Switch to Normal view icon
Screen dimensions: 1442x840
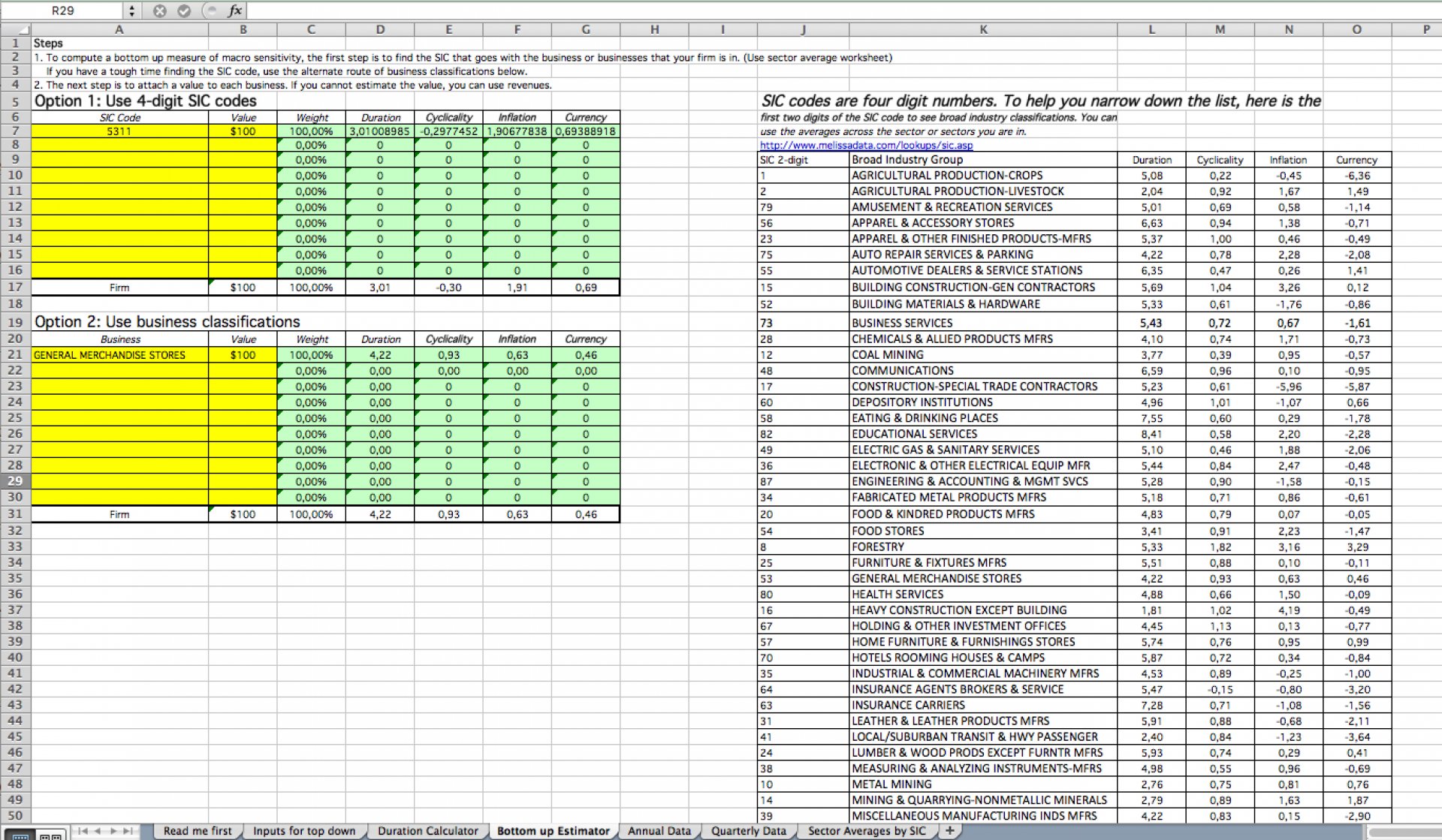point(20,835)
